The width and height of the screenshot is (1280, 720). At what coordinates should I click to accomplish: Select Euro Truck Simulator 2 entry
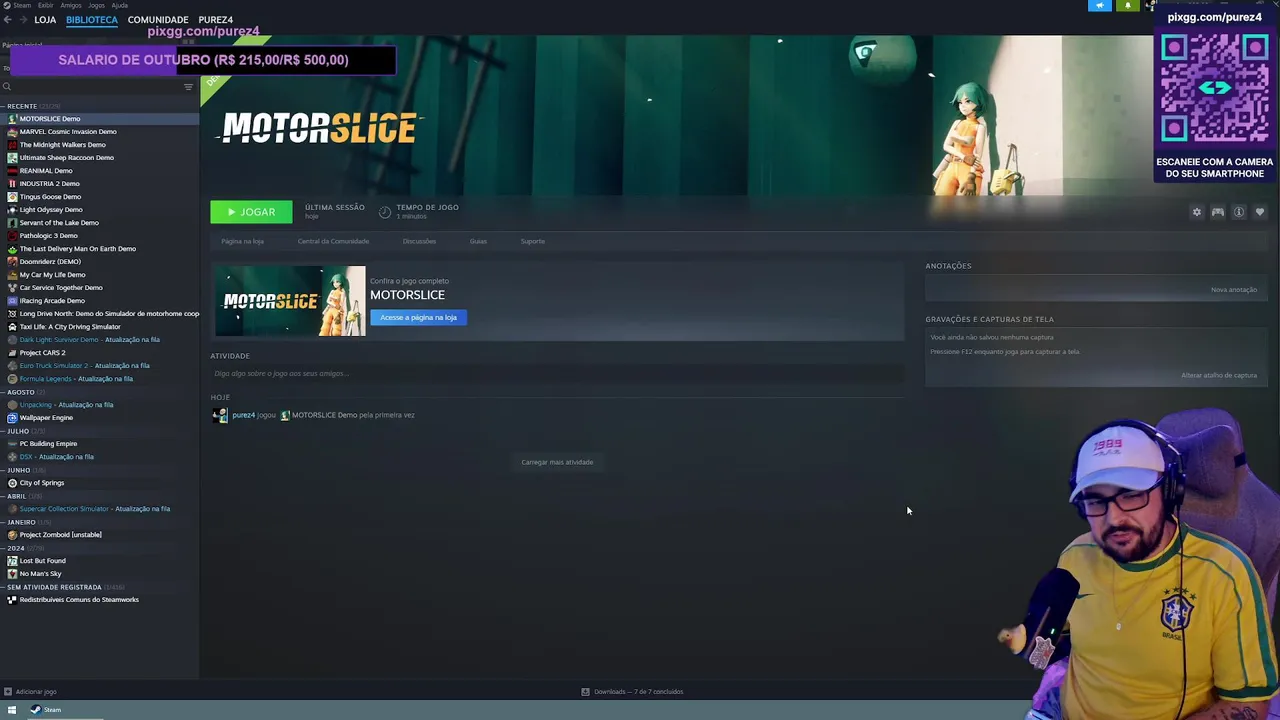coord(100,366)
